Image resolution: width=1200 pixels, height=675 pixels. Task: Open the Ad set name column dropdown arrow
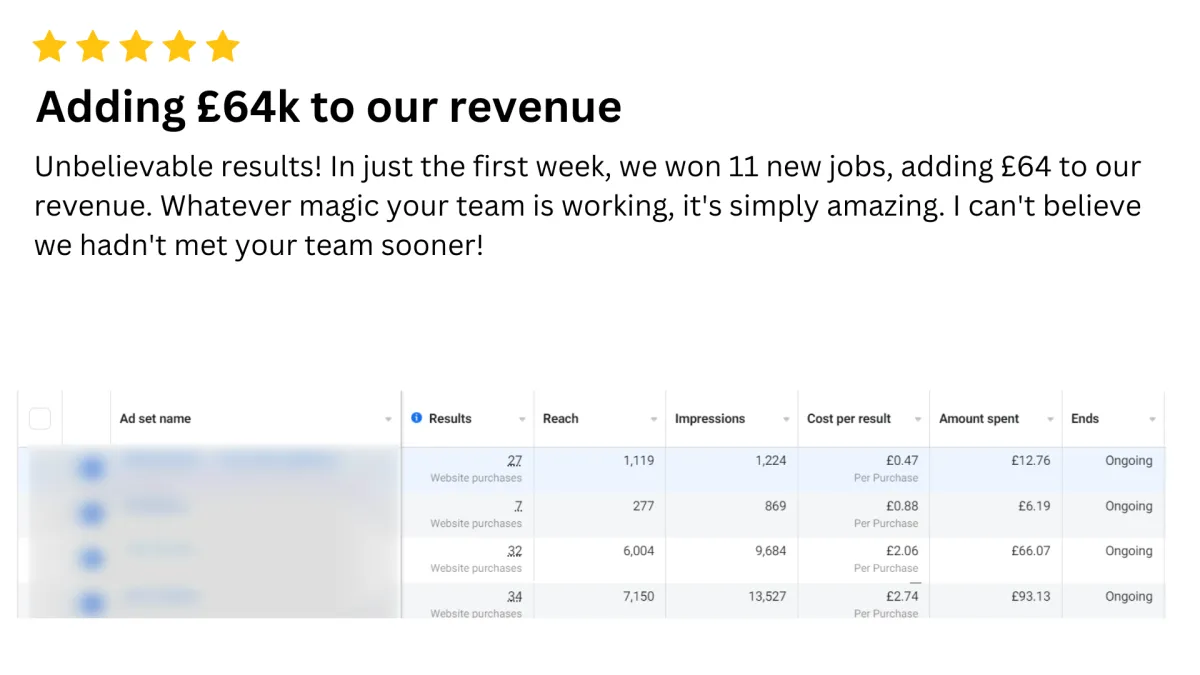coord(388,420)
